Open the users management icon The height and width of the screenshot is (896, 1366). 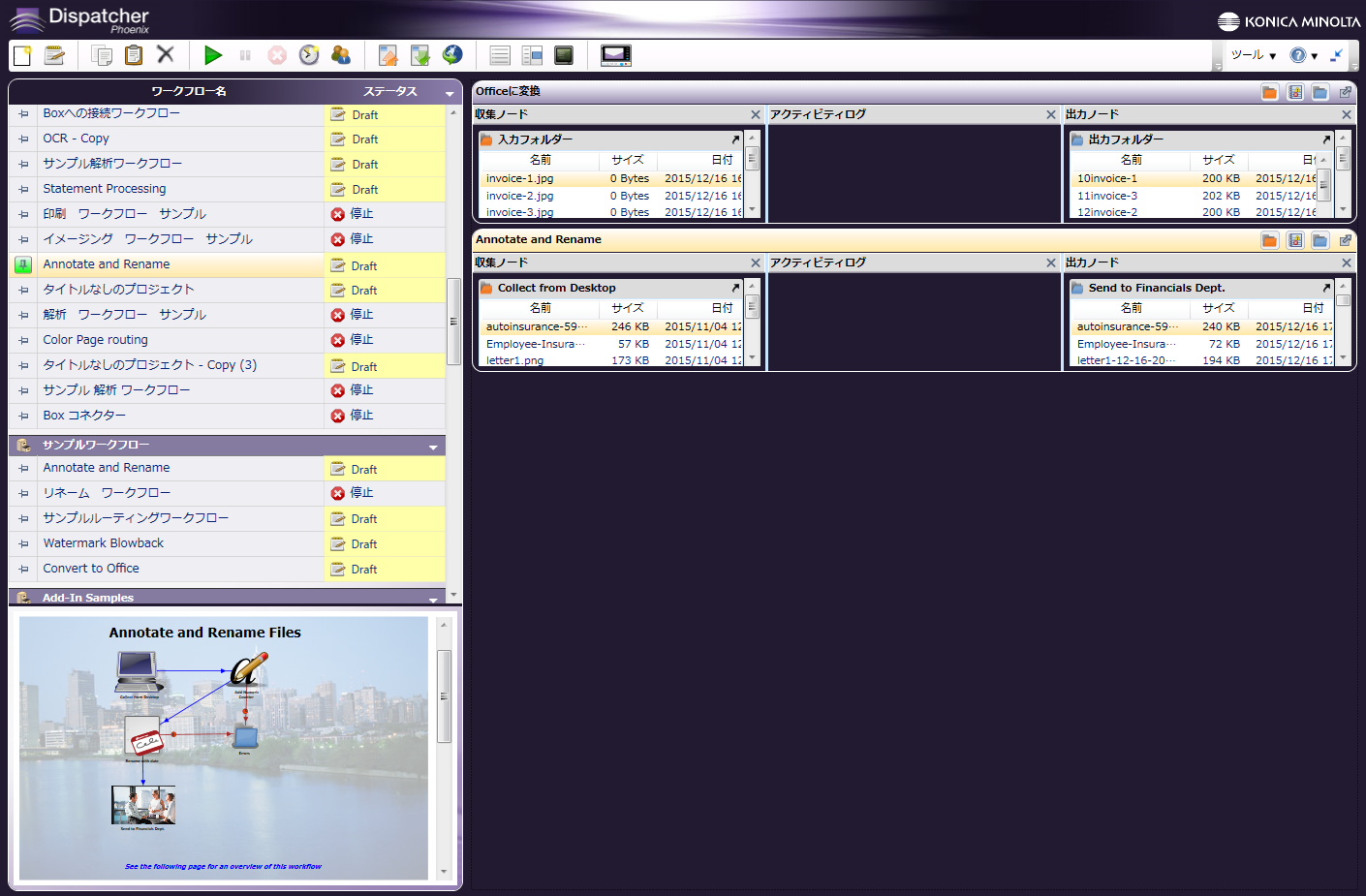[341, 55]
